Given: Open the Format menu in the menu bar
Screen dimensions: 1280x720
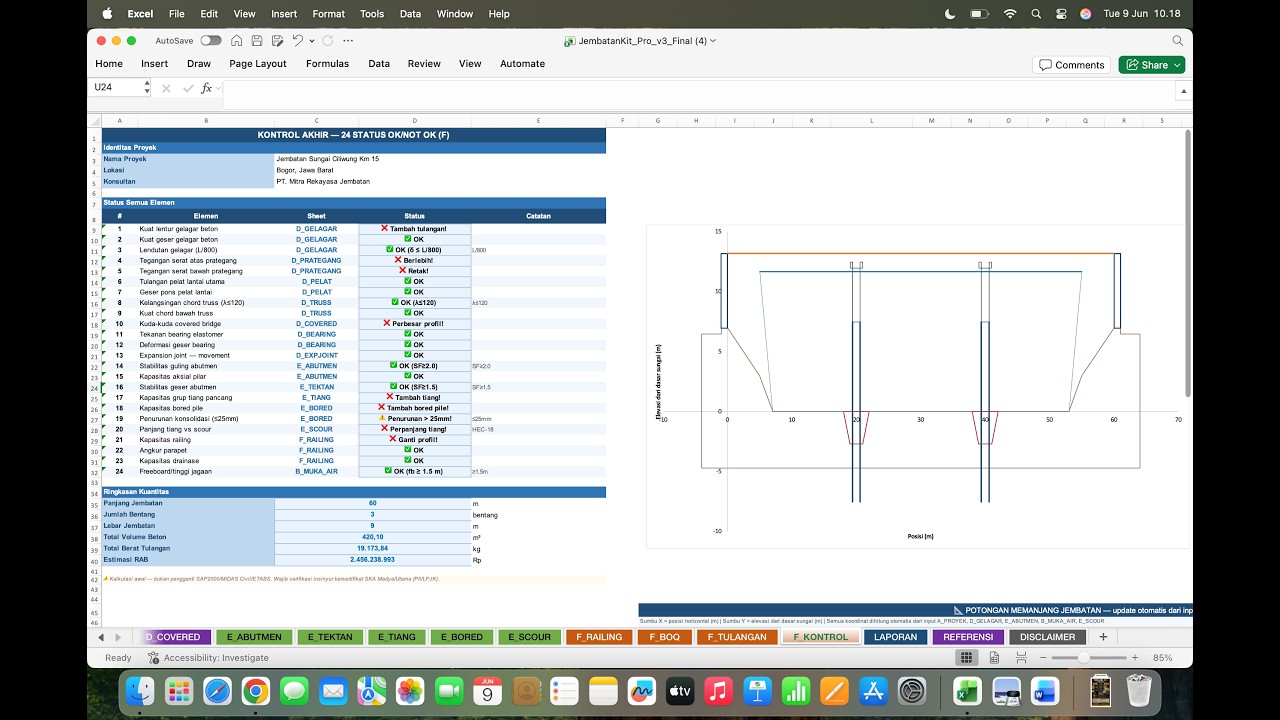Looking at the screenshot, I should (328, 14).
